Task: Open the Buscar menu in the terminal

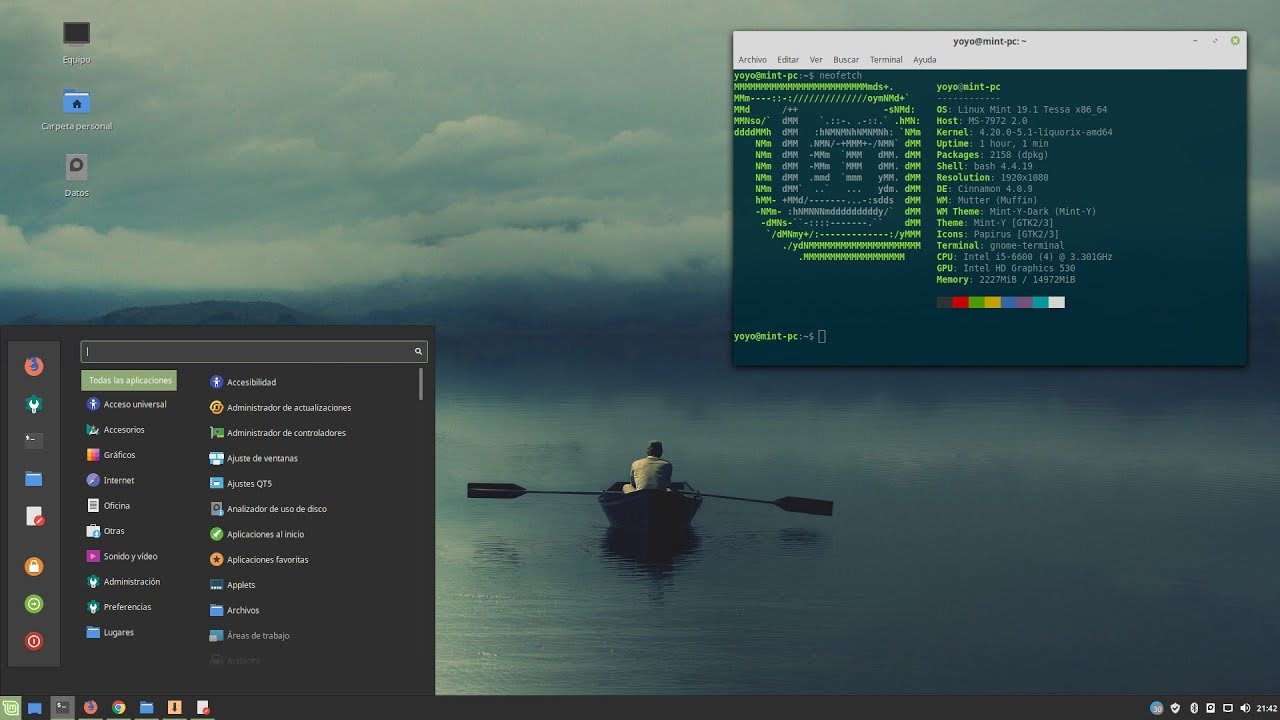Action: (846, 60)
